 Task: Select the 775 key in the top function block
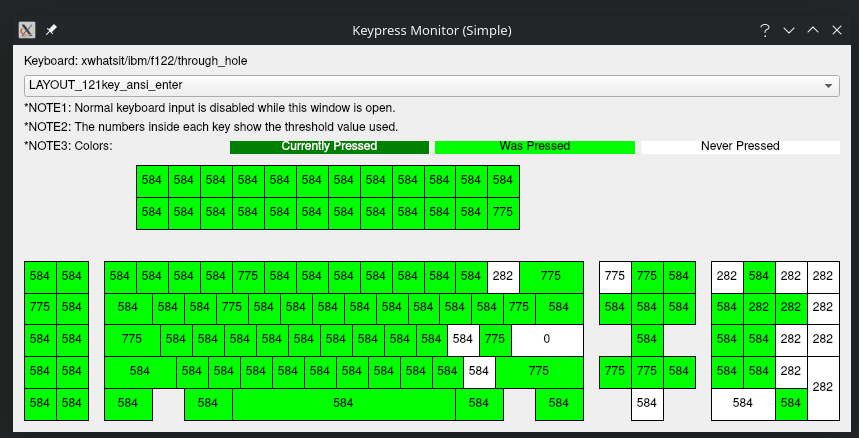pos(503,212)
